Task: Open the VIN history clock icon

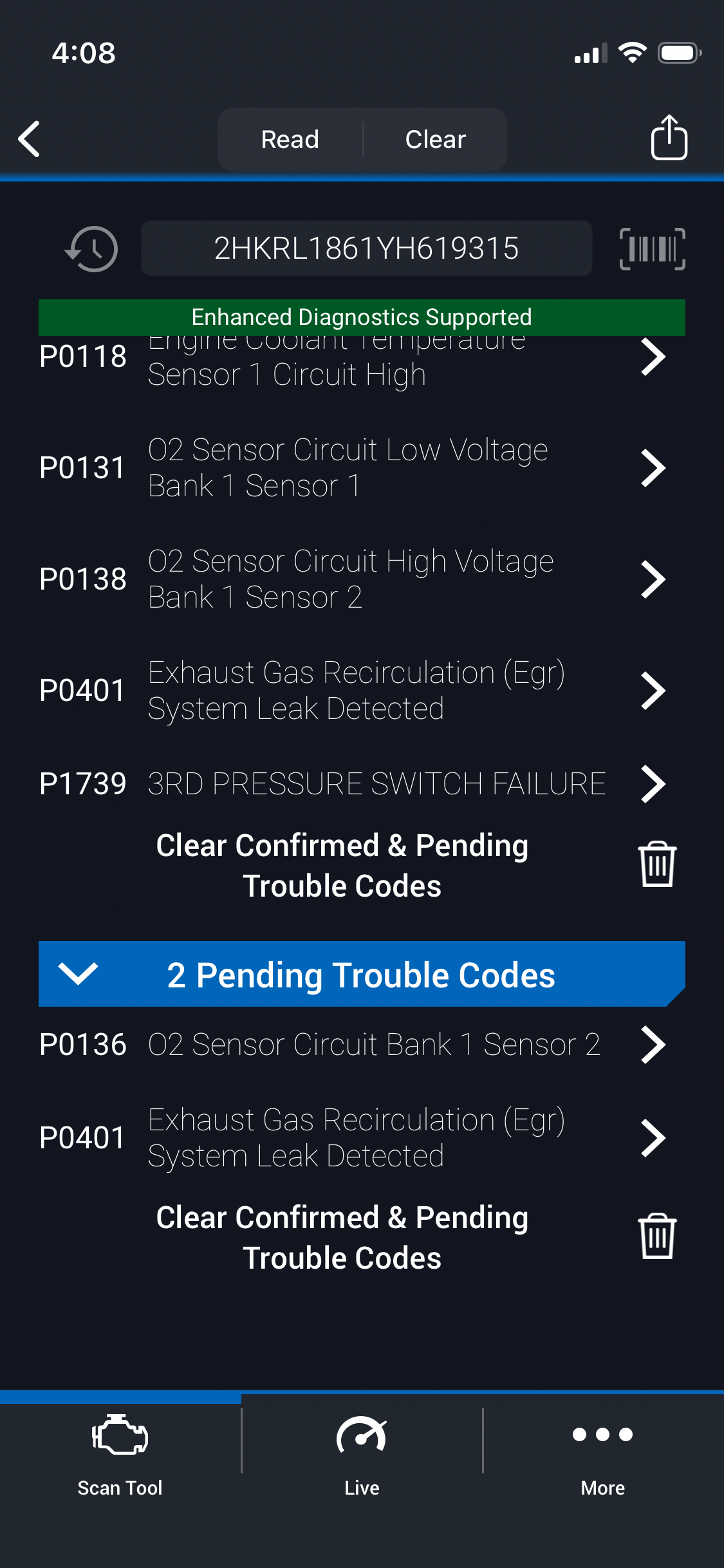Action: click(91, 248)
